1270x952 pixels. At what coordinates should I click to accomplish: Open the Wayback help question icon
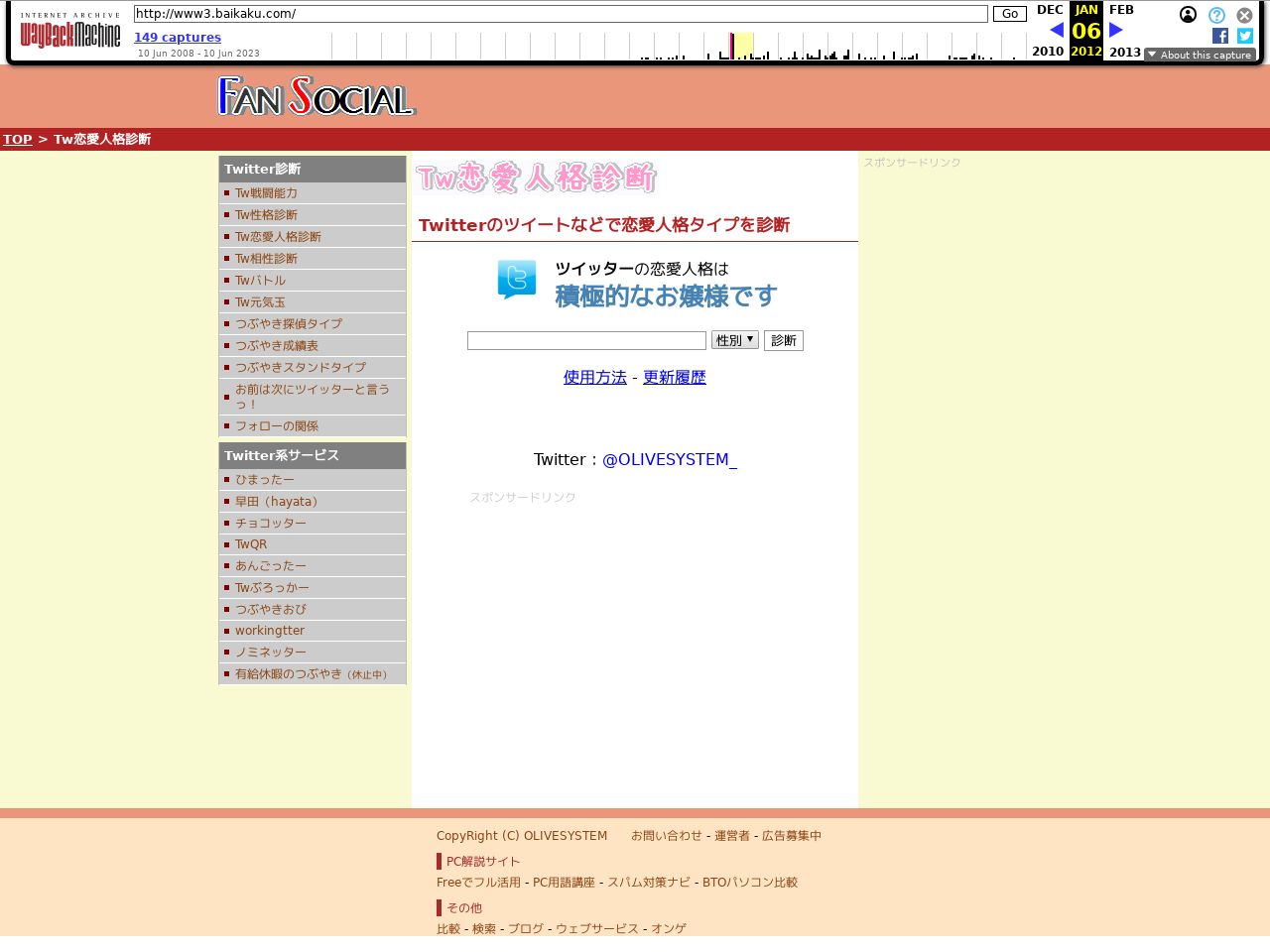1216,15
